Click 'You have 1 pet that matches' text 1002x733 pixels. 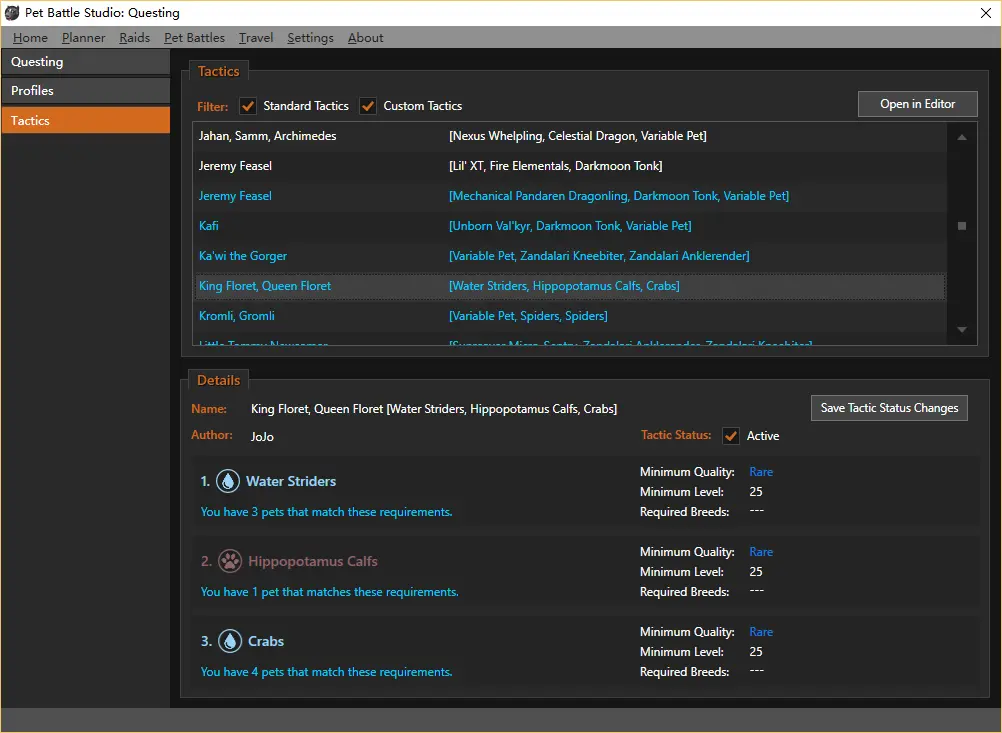coord(330,592)
